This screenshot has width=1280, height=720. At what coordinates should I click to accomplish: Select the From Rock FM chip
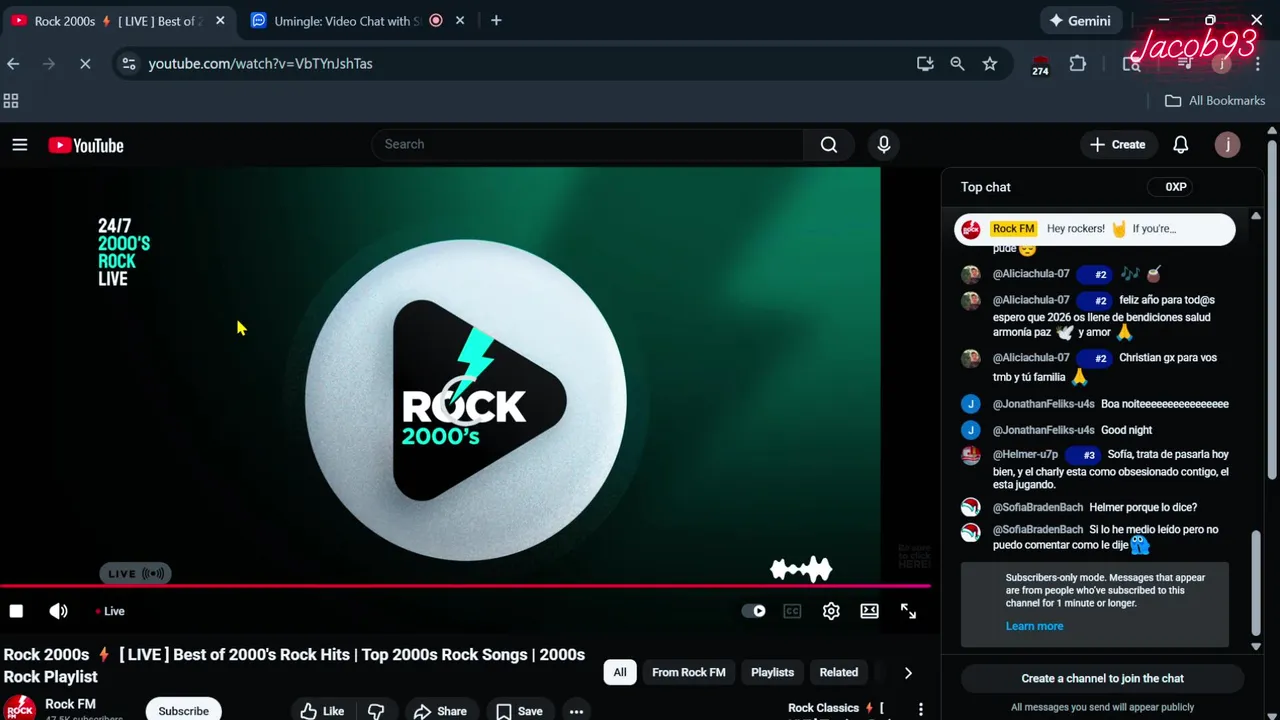pyautogui.click(x=689, y=672)
